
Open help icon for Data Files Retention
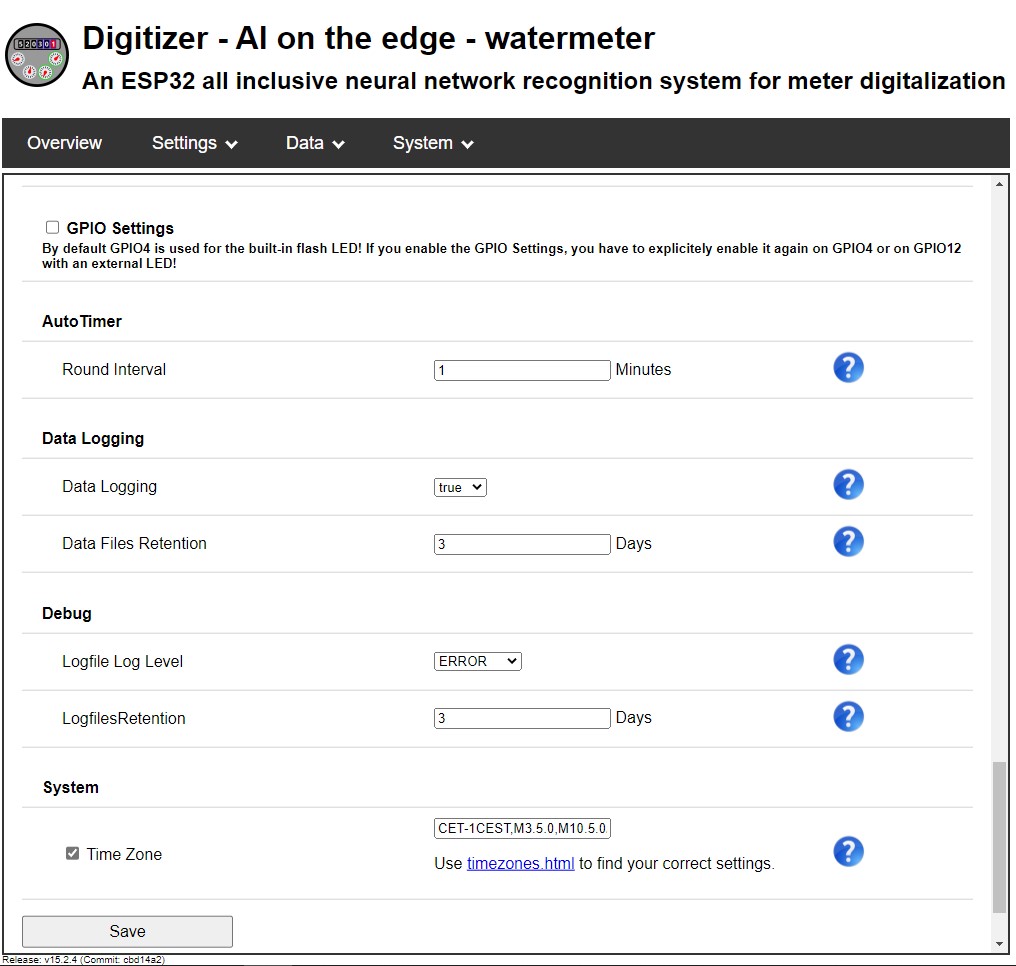point(848,542)
